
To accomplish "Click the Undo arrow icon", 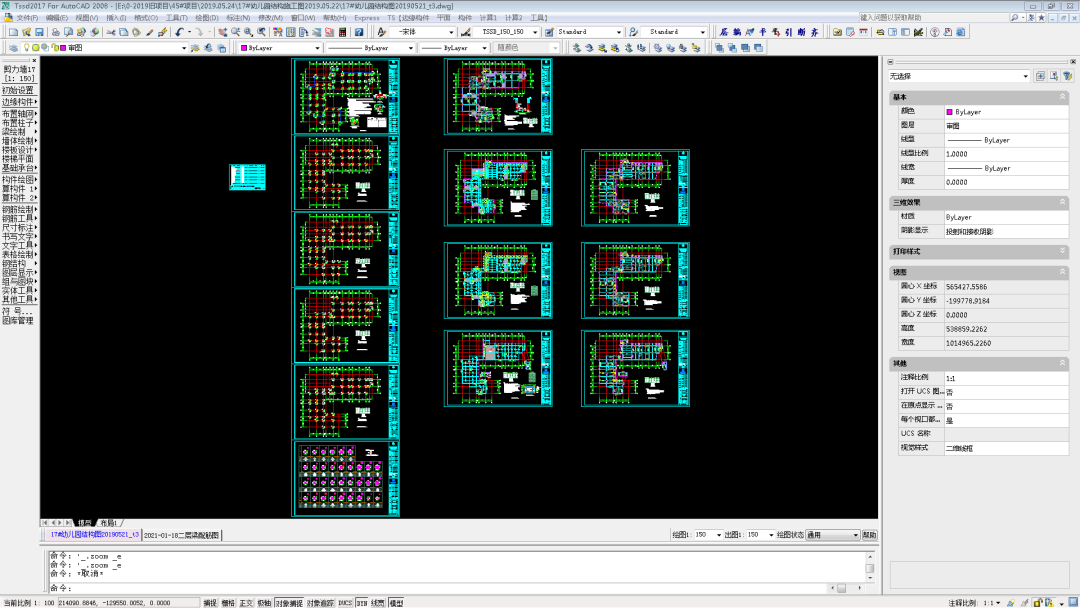I will 178,32.
